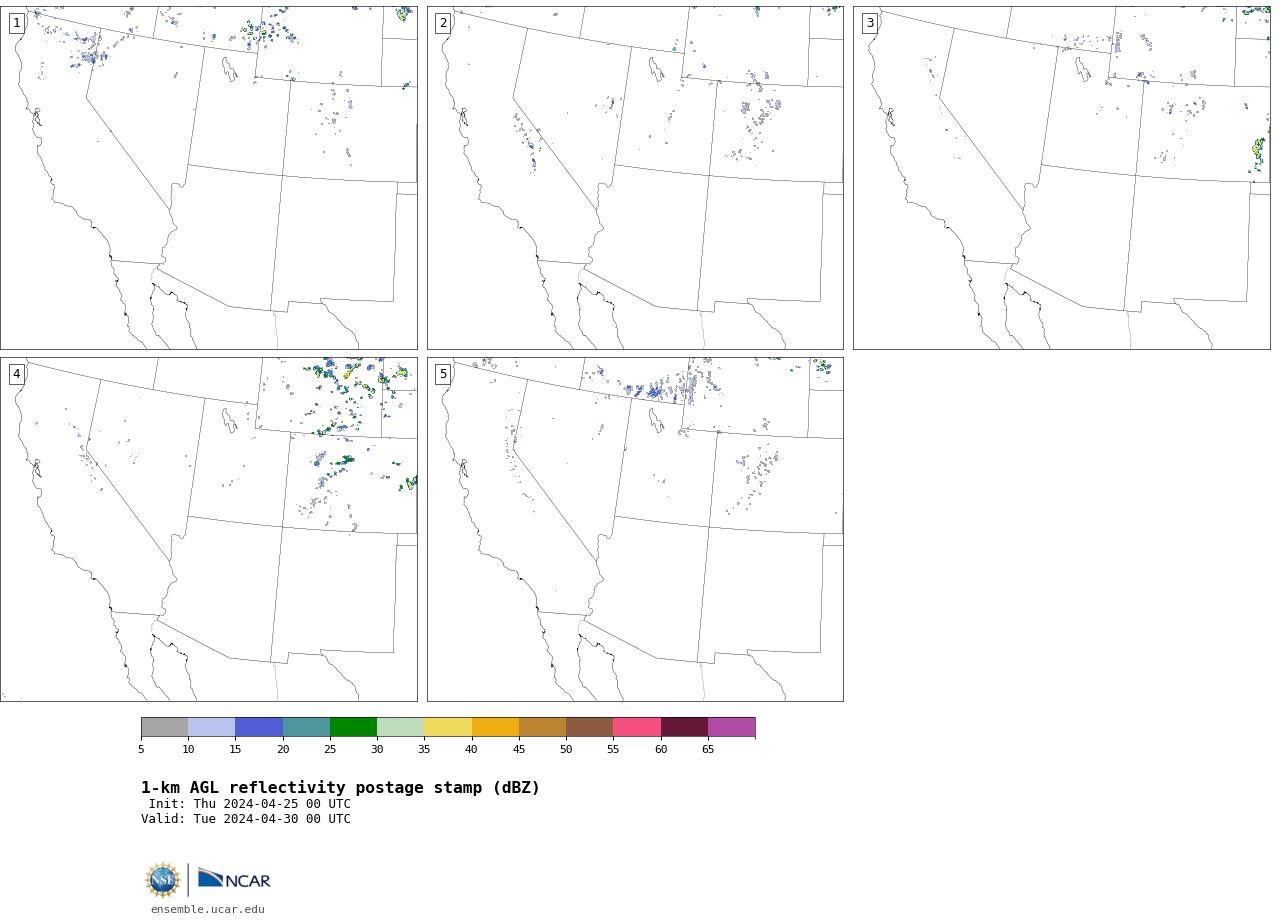
Task: Select the dark green 25-30 dBZ swatch
Action: (x=353, y=727)
